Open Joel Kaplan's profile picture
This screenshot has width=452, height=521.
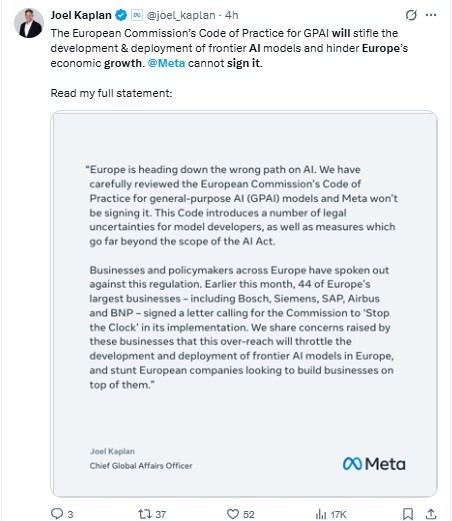point(29,23)
